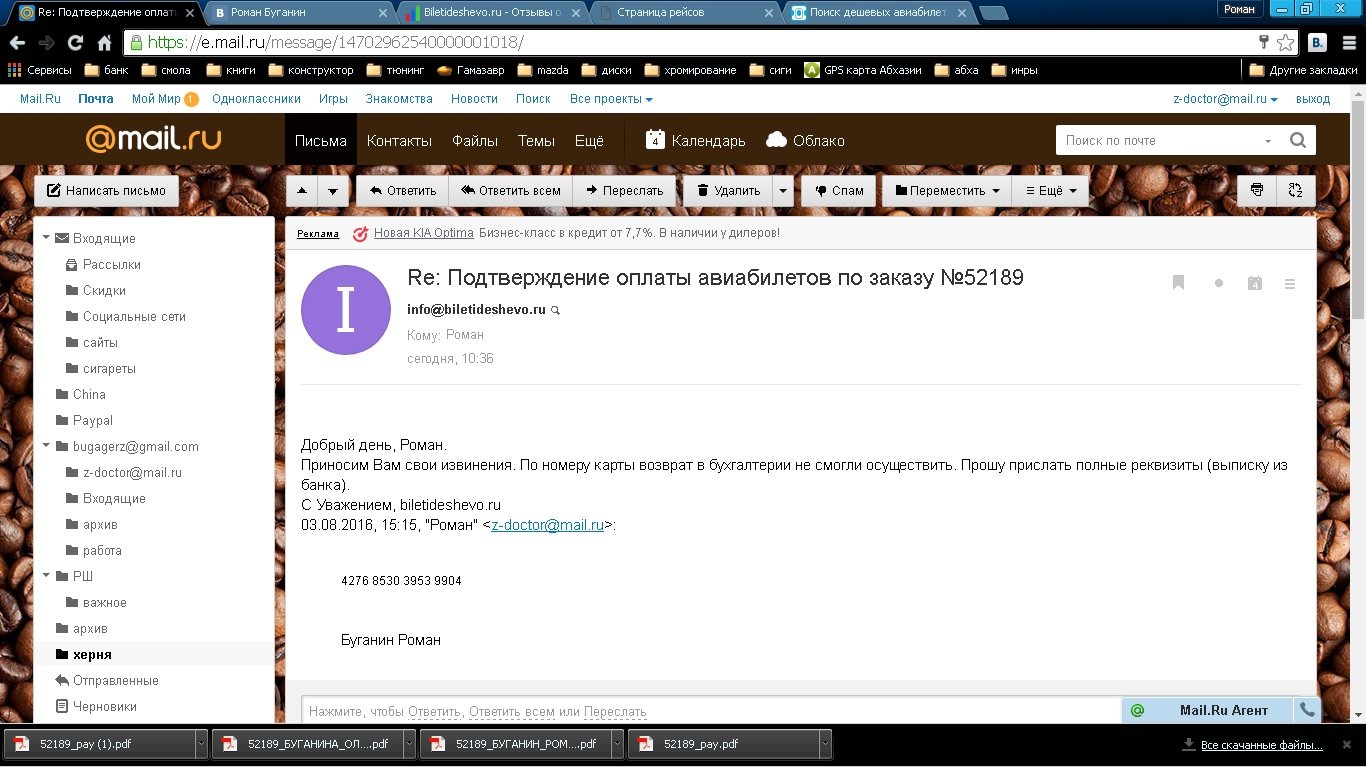Screen dimensions: 1366x768
Task: Open search options arrow in mail search
Action: (x=1268, y=141)
